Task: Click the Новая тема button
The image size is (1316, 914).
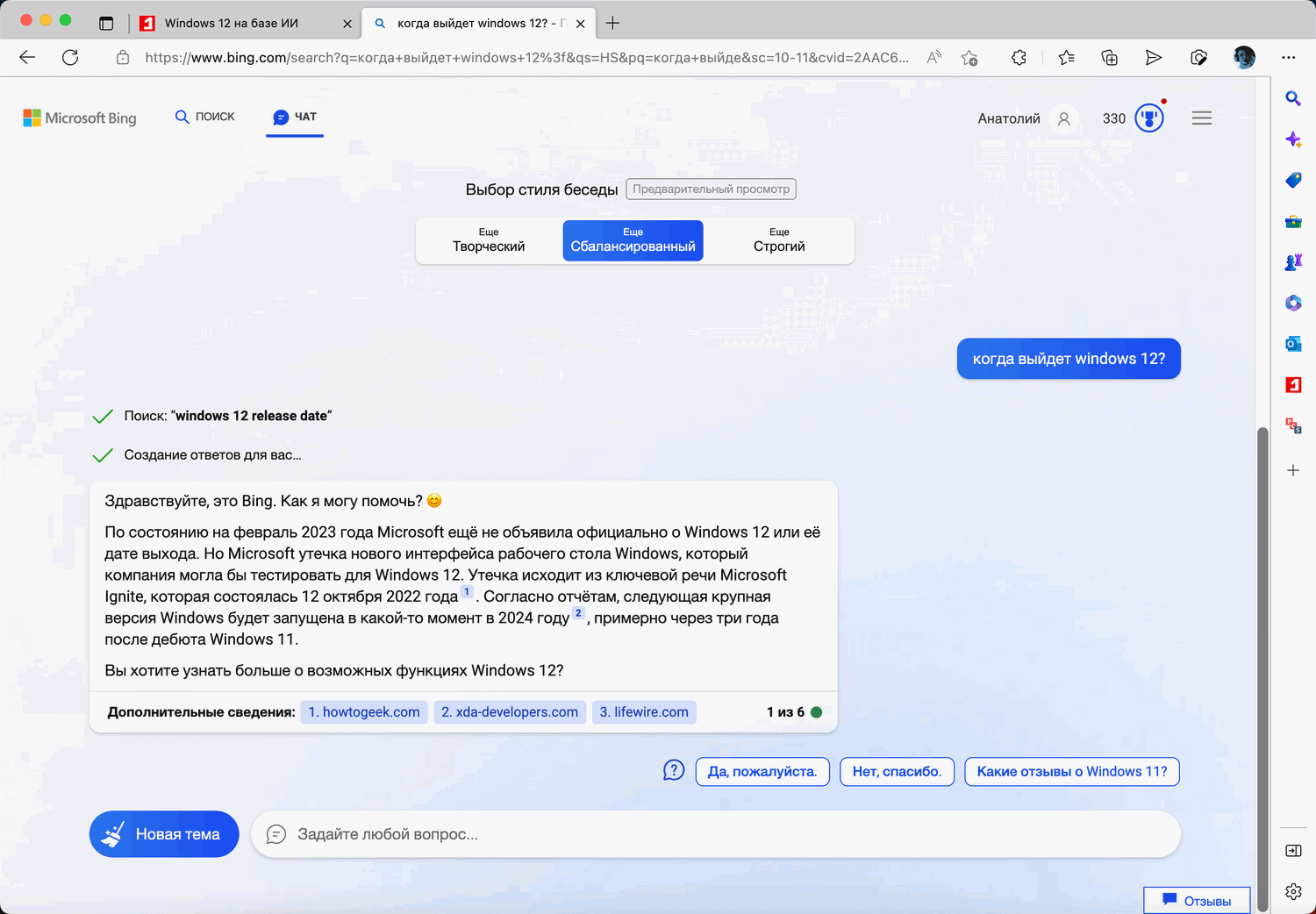Action: (164, 834)
